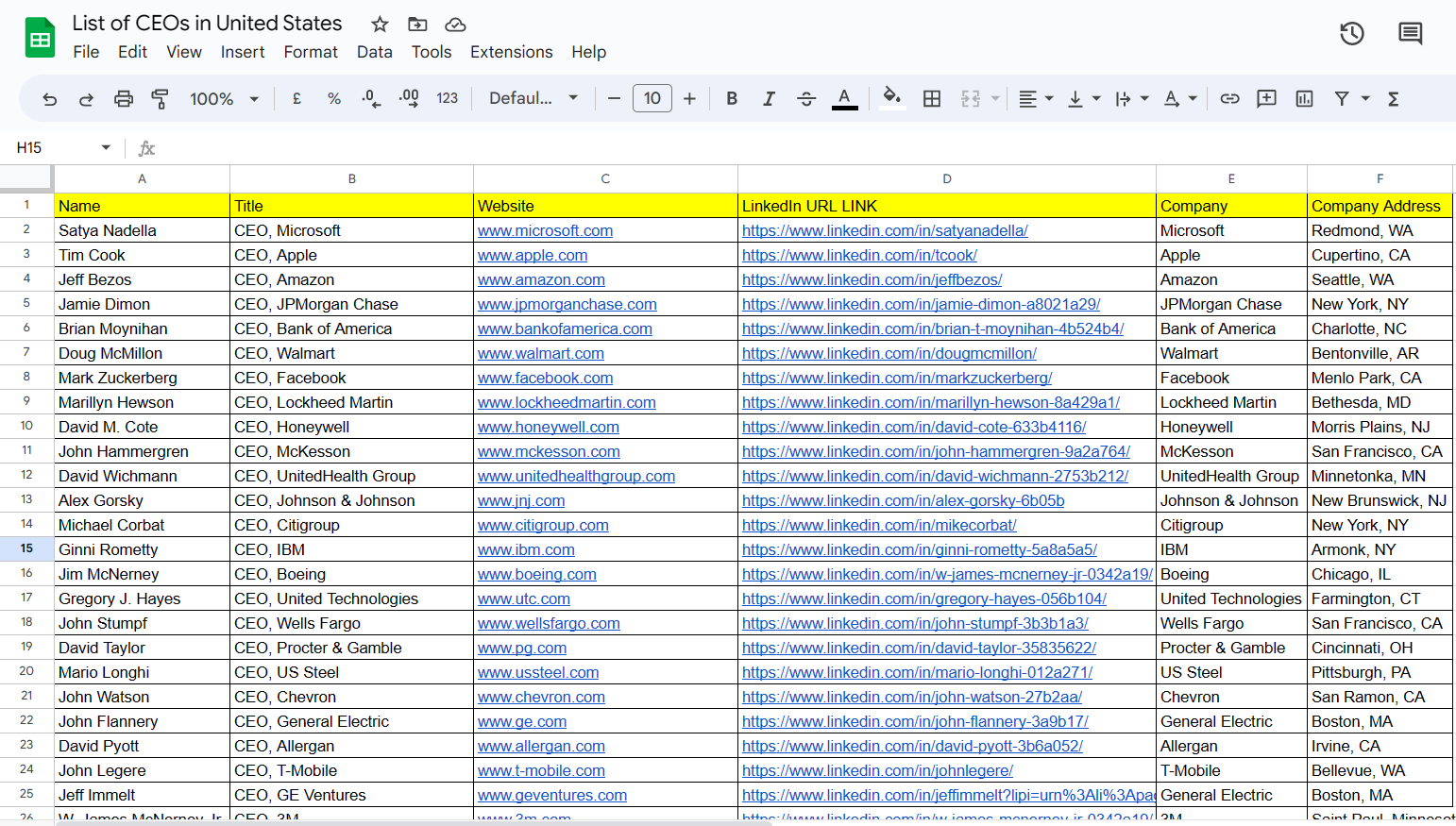Screen dimensions: 1456x826
Task: Open the Functions sigma icon
Action: click(1393, 98)
